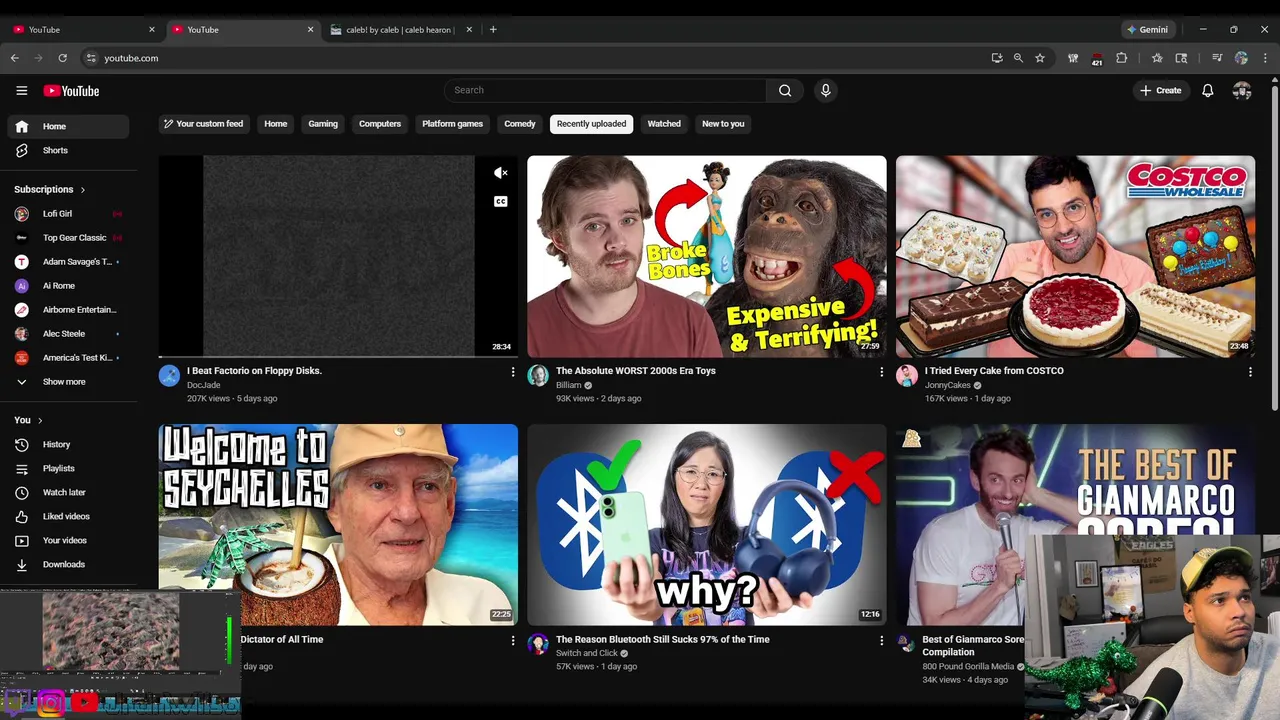This screenshot has height=720, width=1280.
Task: Open Shorts from the sidebar
Action: coord(68,150)
